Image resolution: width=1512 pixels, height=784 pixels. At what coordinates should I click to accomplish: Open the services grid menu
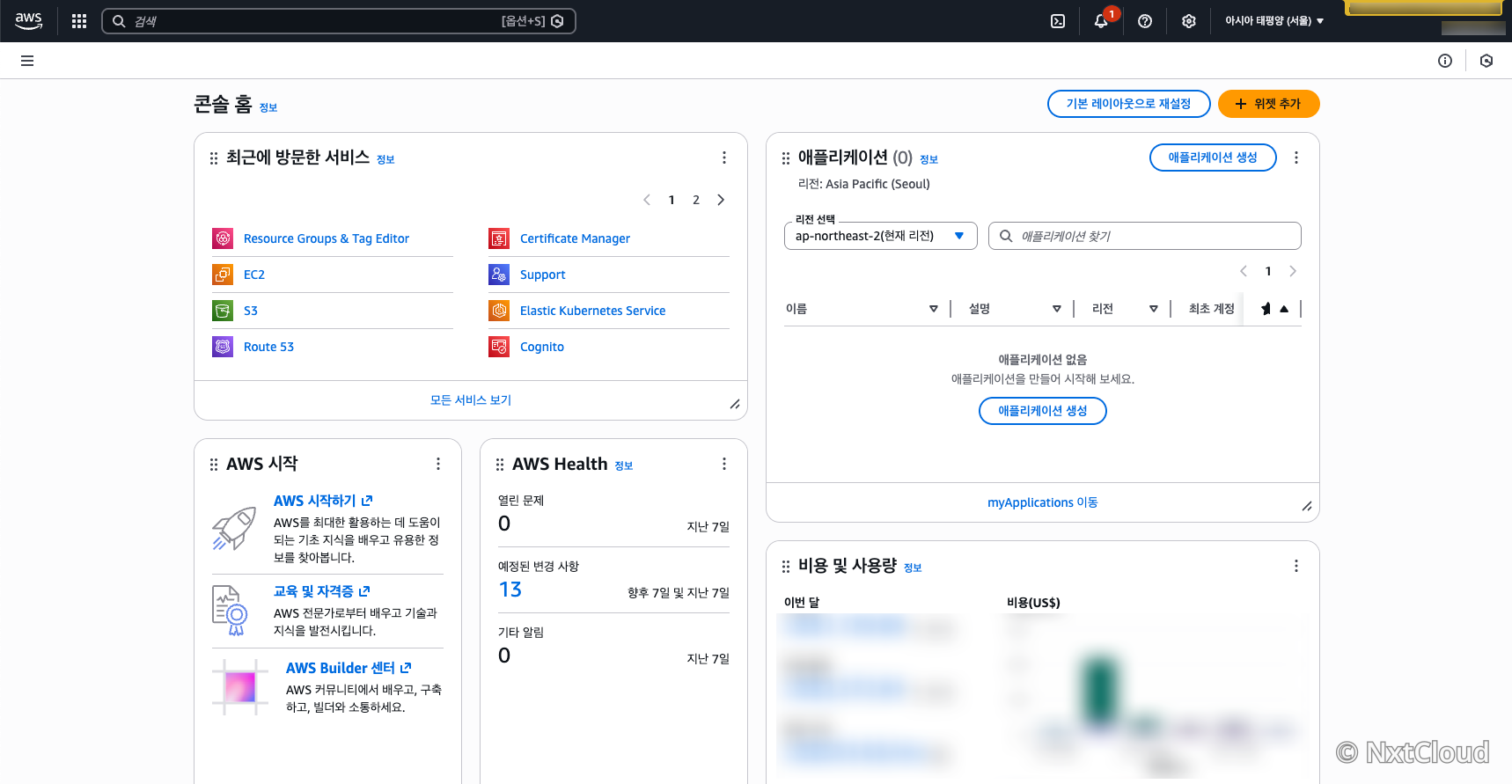(x=79, y=21)
